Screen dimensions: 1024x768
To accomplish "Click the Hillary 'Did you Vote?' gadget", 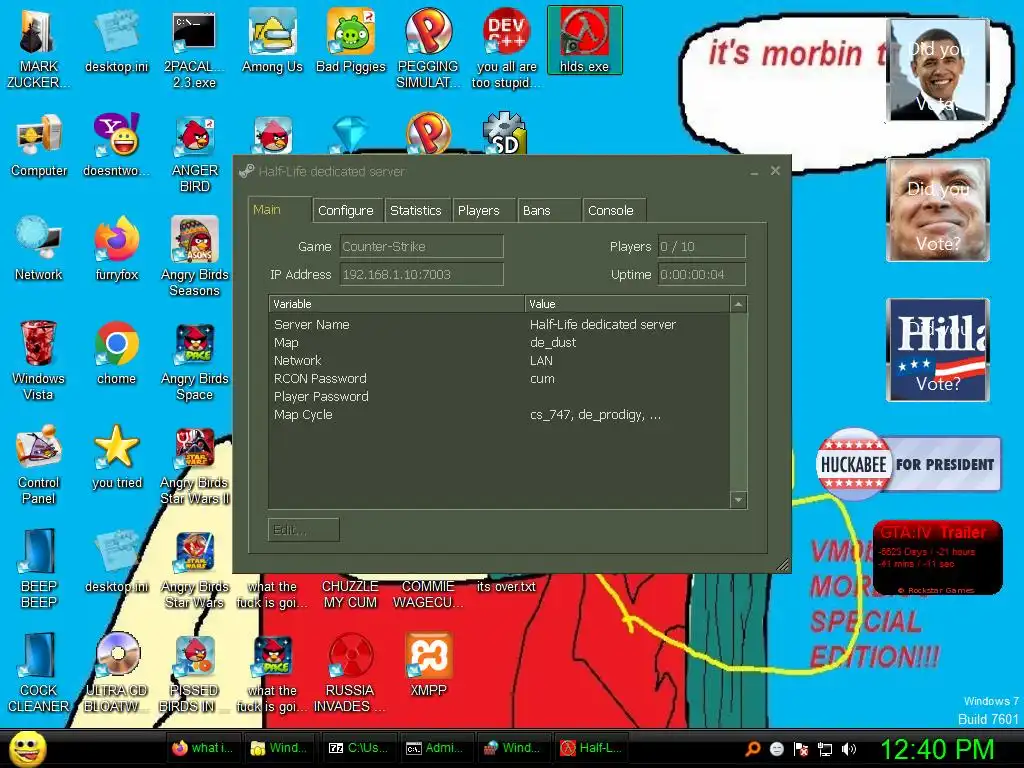I will 938,350.
